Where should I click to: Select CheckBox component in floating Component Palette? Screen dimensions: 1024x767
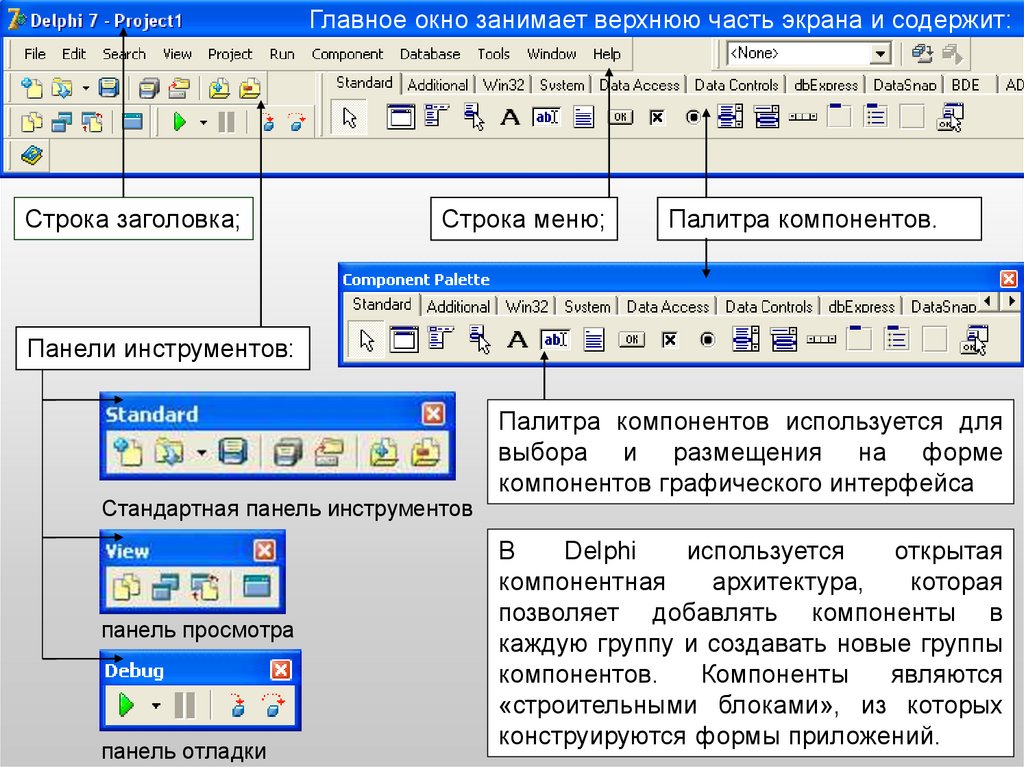pos(670,340)
